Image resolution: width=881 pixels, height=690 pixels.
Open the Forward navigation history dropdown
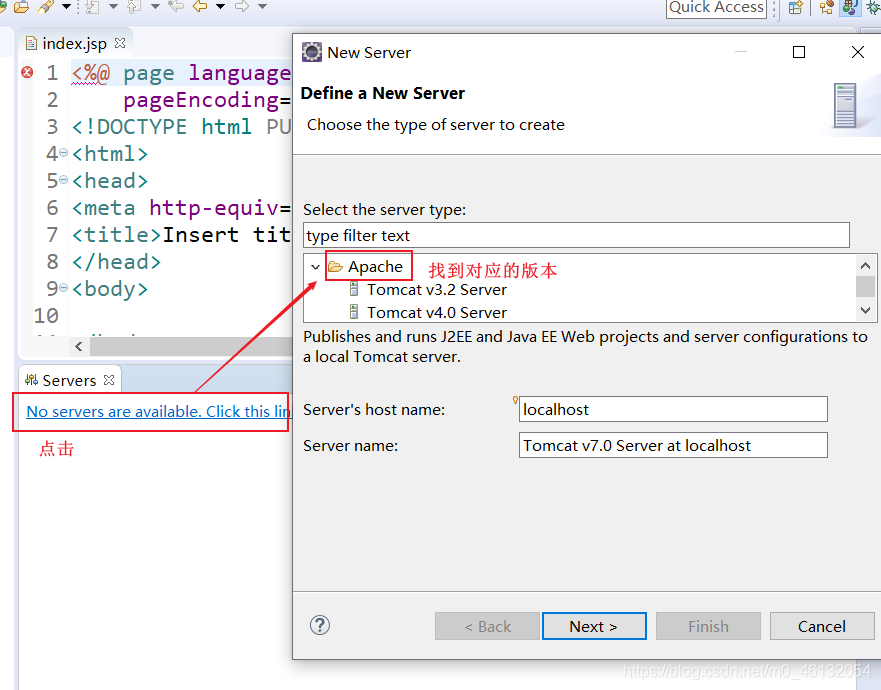coord(262,7)
